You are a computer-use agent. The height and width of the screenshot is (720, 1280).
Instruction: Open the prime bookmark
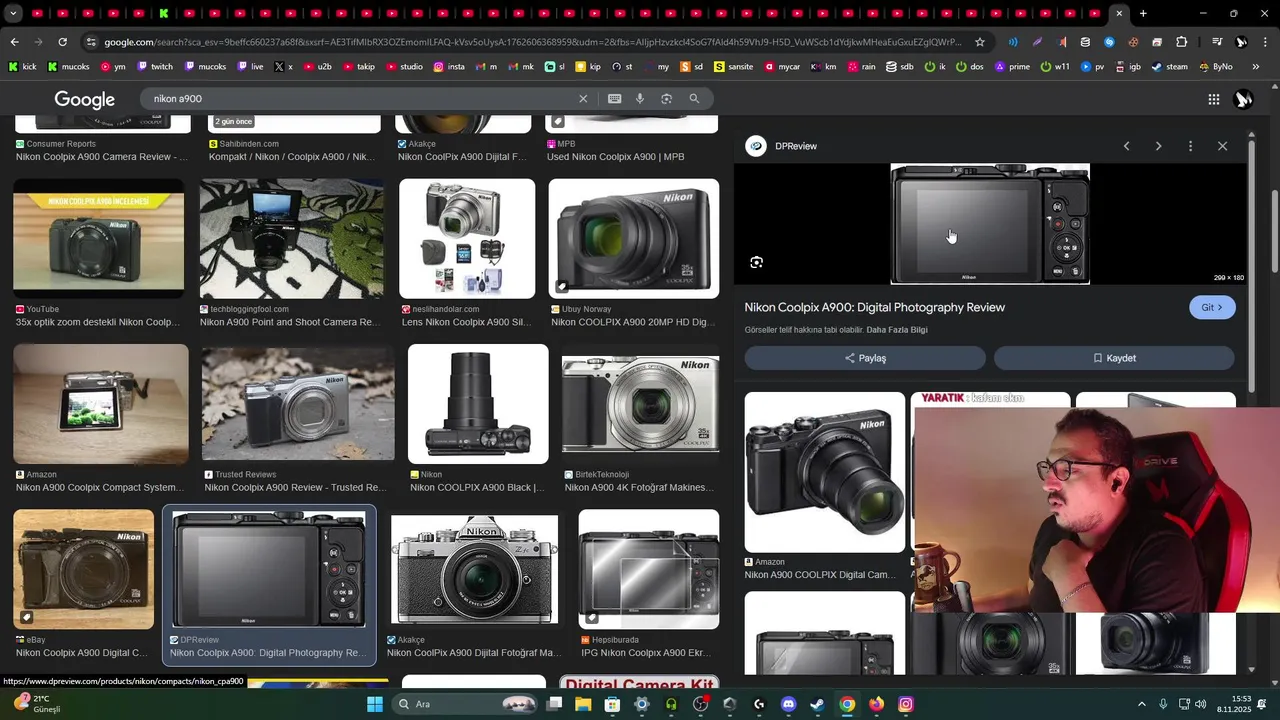[x=1012, y=67]
